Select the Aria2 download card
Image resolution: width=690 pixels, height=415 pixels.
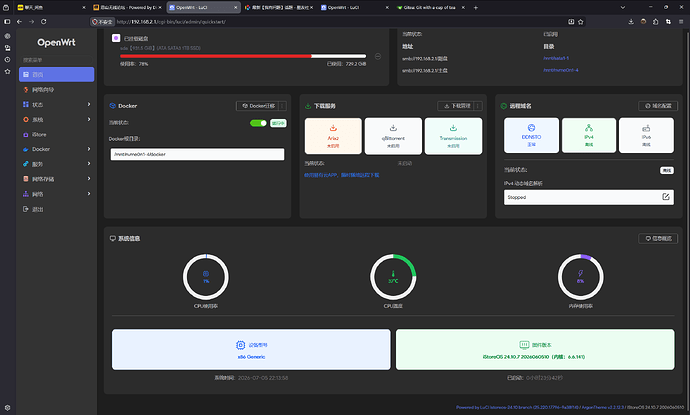click(x=333, y=136)
